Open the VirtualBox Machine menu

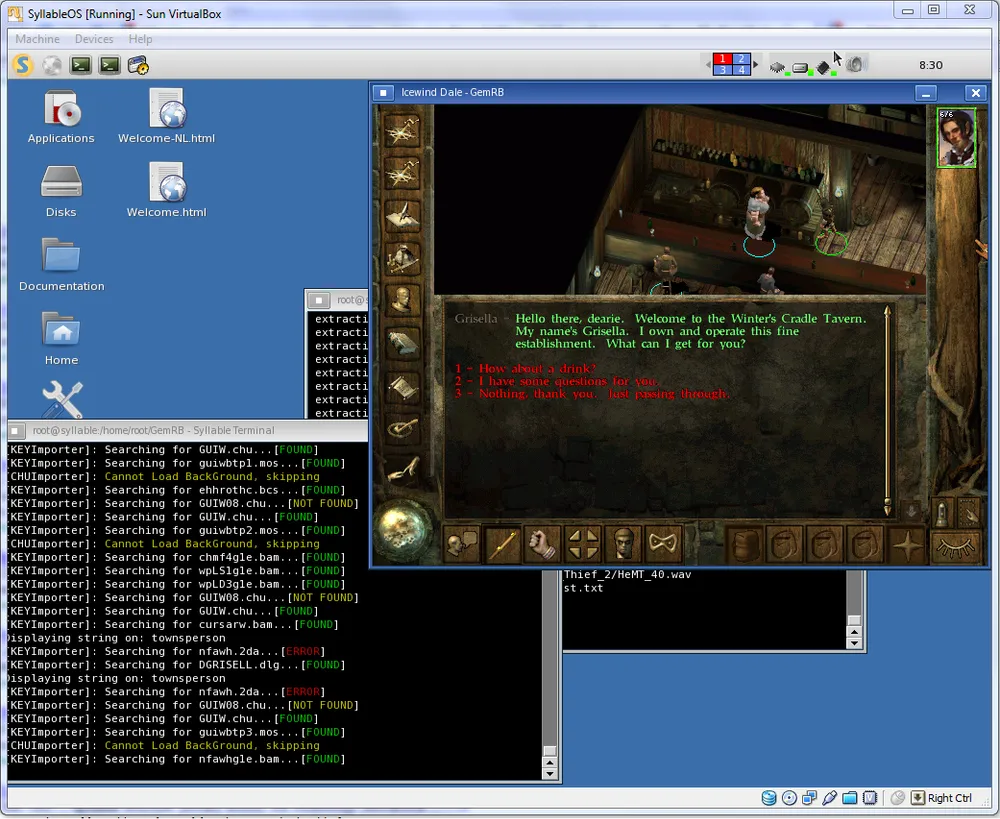coord(38,39)
